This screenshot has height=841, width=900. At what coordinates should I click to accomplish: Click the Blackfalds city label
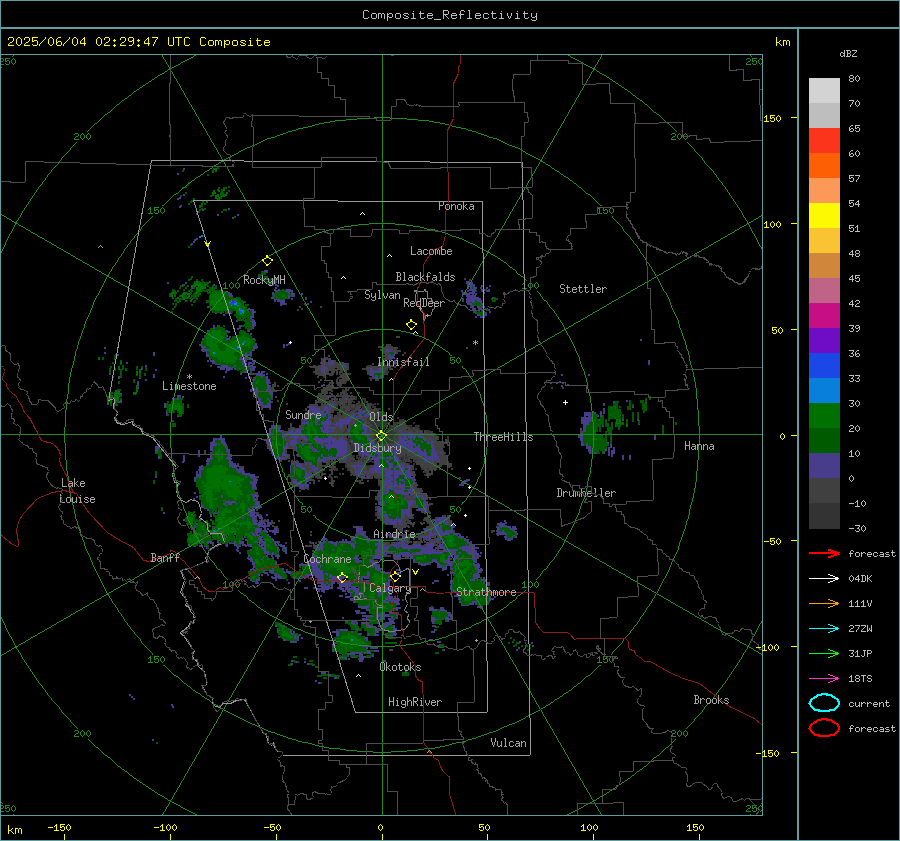[425, 277]
